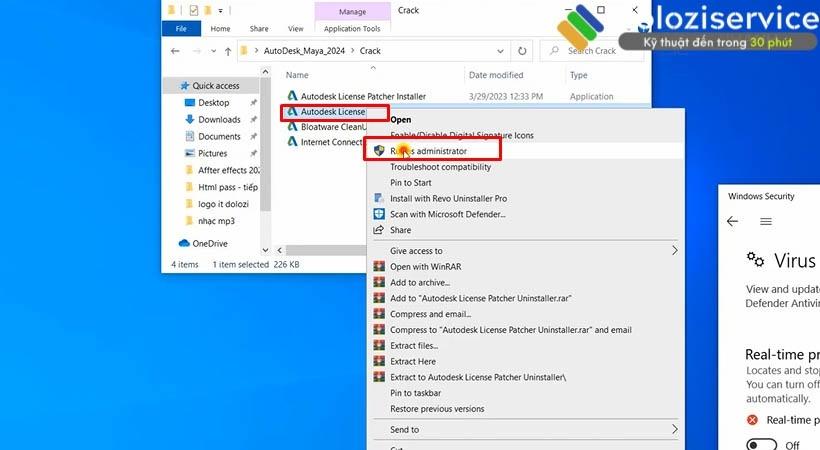Click the OneDrive cloud icon in sidebar
Image resolution: width=820 pixels, height=450 pixels.
click(x=184, y=243)
